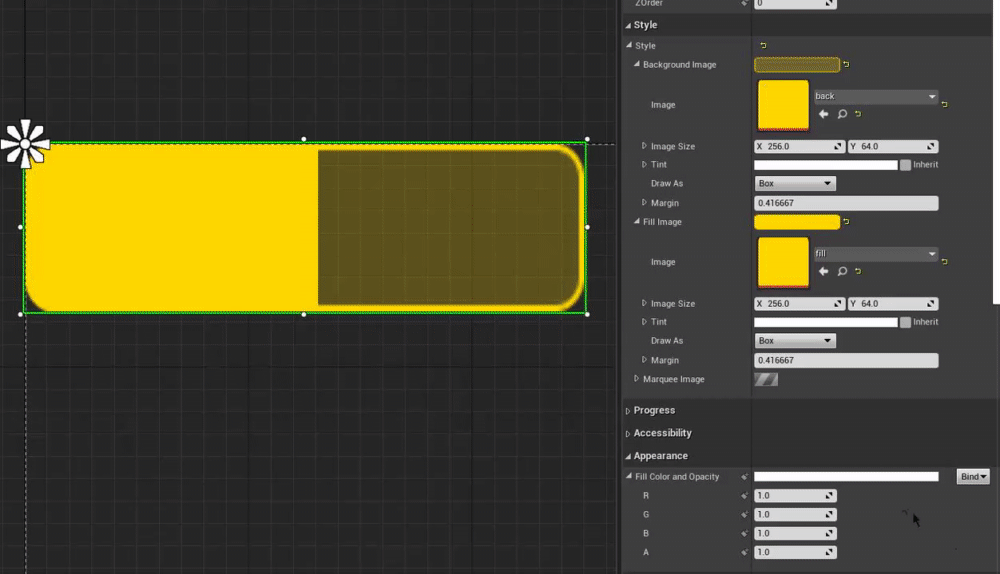1000x574 pixels.
Task: Browse to 'back' asset with magnifier icon
Action: pos(842,114)
